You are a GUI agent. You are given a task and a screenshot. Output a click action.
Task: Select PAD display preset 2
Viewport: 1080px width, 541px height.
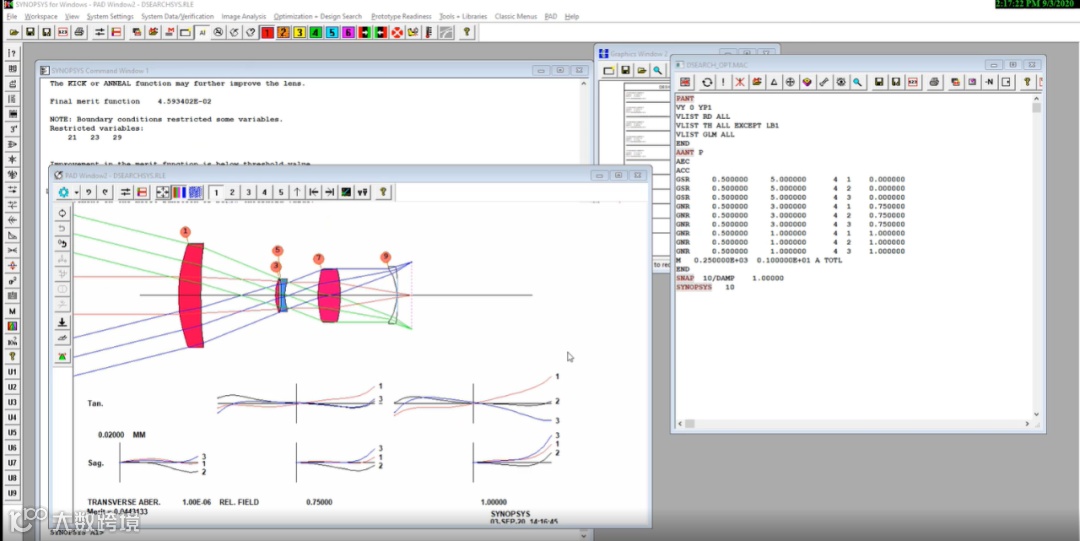(x=232, y=192)
